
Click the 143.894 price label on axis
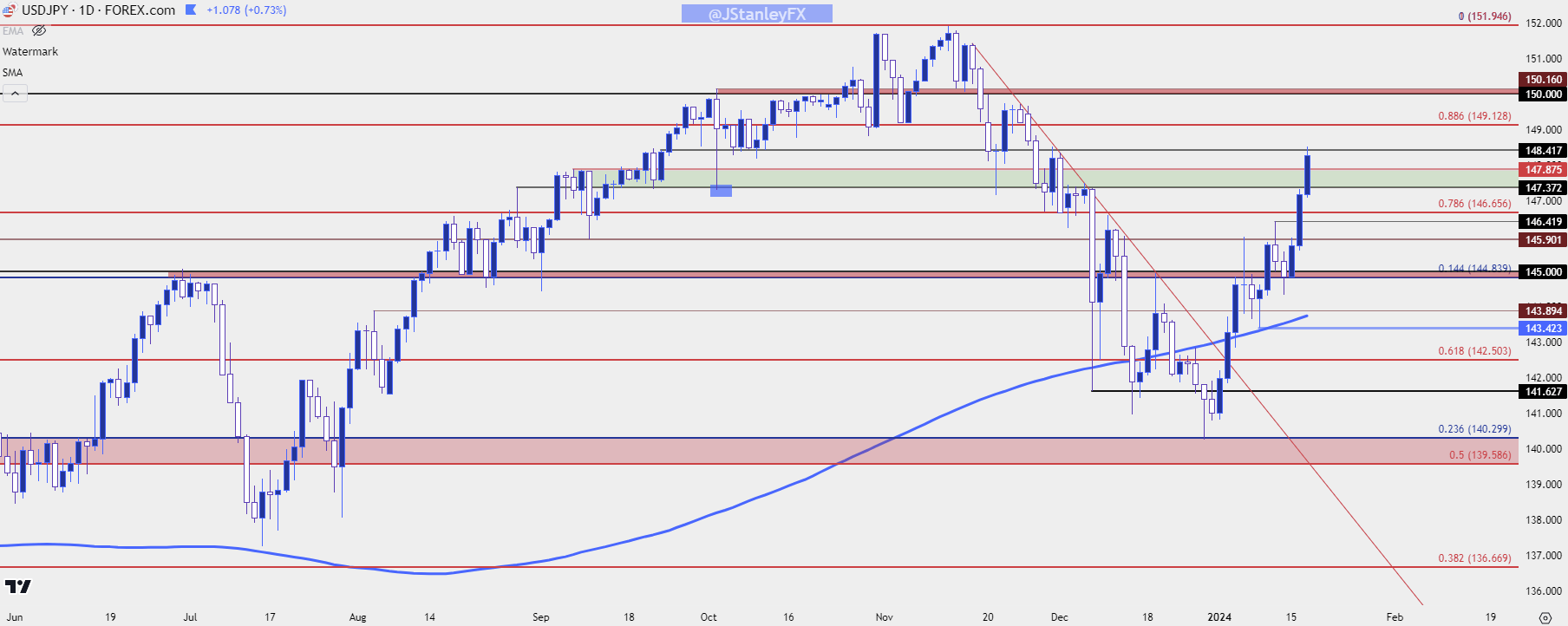(1543, 311)
